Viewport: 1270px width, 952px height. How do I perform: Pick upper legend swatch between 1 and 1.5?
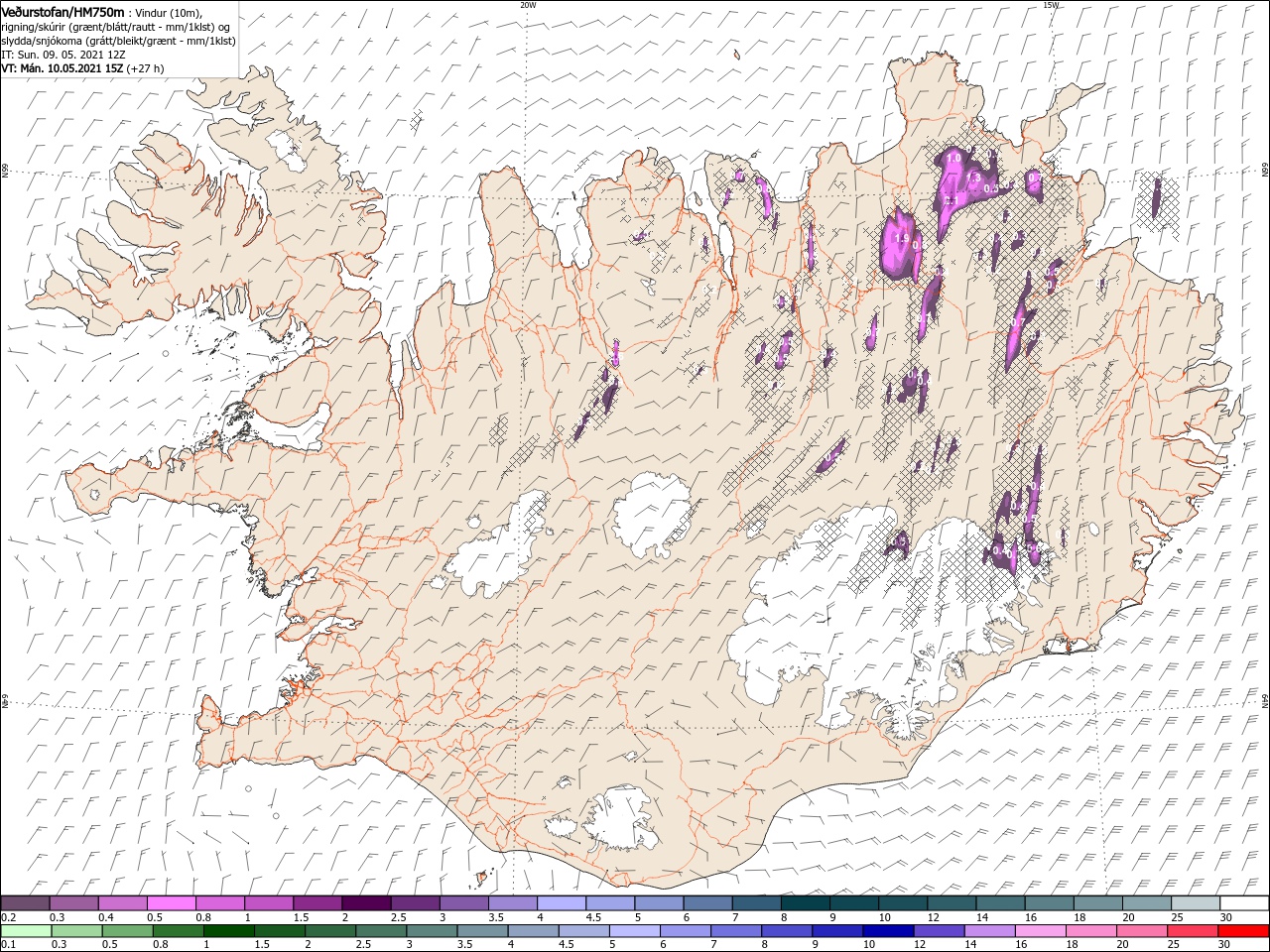(x=269, y=903)
